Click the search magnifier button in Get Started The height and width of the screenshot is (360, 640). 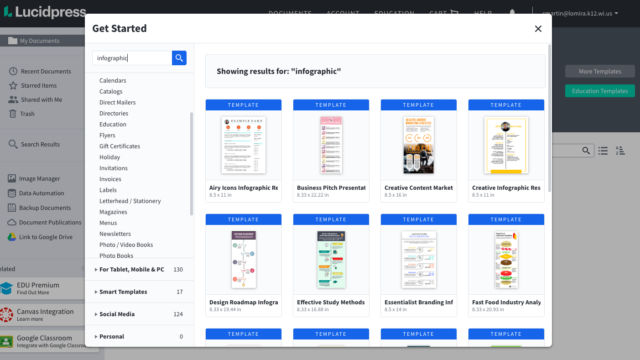point(179,58)
